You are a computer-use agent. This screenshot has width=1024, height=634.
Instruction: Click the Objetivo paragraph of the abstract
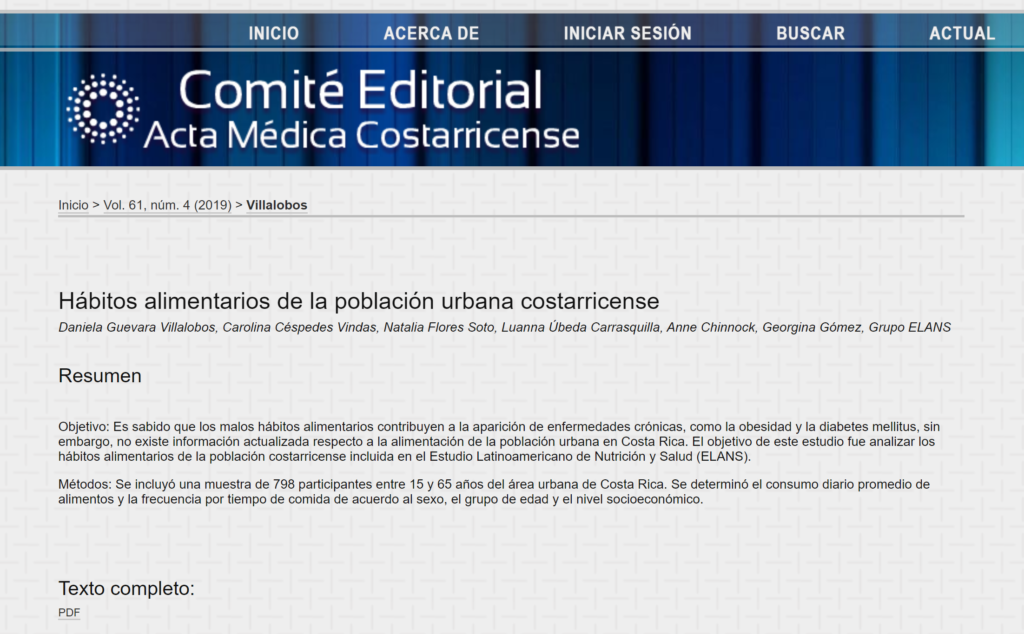(499, 441)
